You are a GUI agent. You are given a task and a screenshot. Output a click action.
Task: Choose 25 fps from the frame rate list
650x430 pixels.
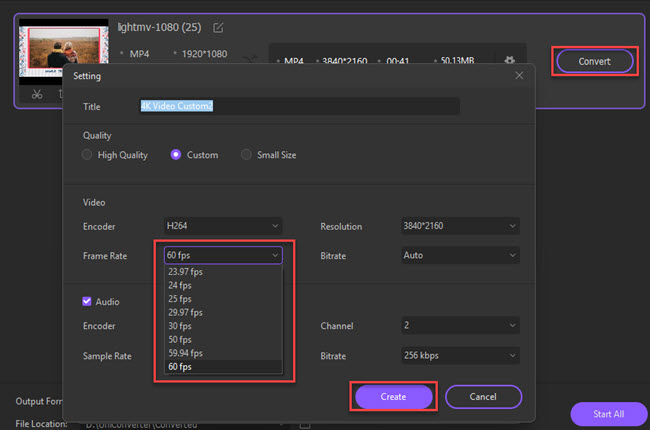point(223,299)
